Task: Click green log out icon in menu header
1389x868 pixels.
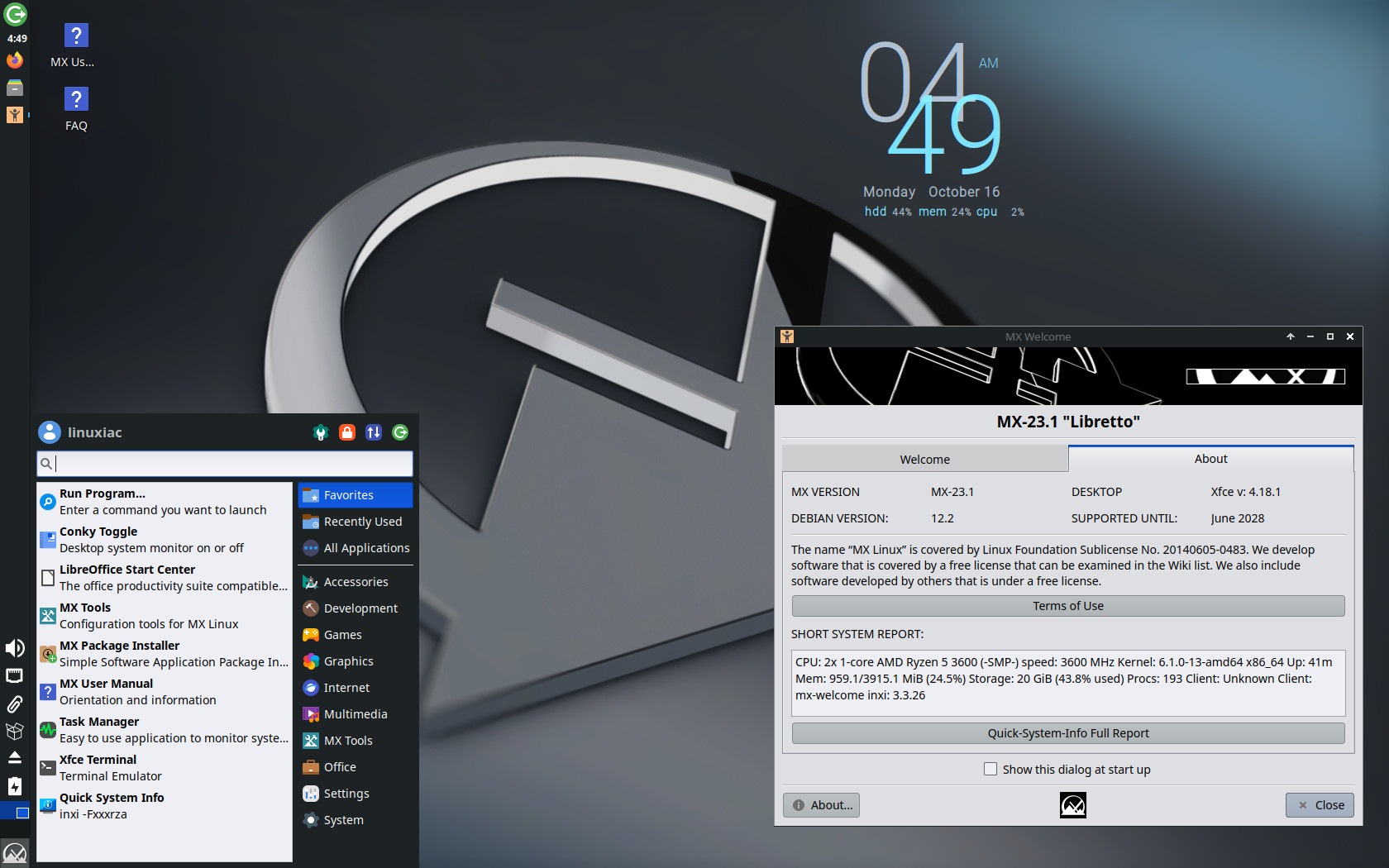Action: click(x=400, y=432)
